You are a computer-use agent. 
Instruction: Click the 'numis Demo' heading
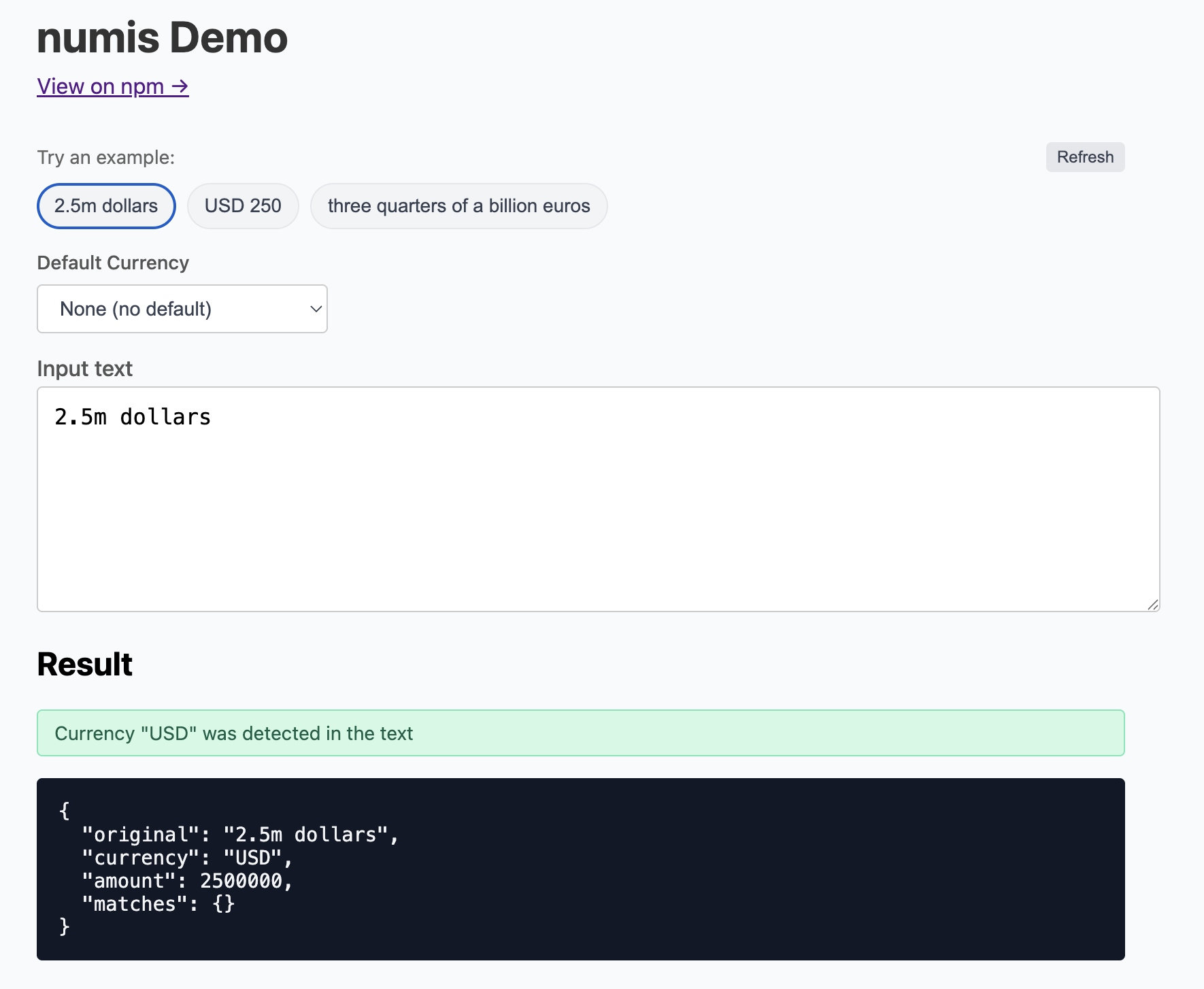coord(161,37)
